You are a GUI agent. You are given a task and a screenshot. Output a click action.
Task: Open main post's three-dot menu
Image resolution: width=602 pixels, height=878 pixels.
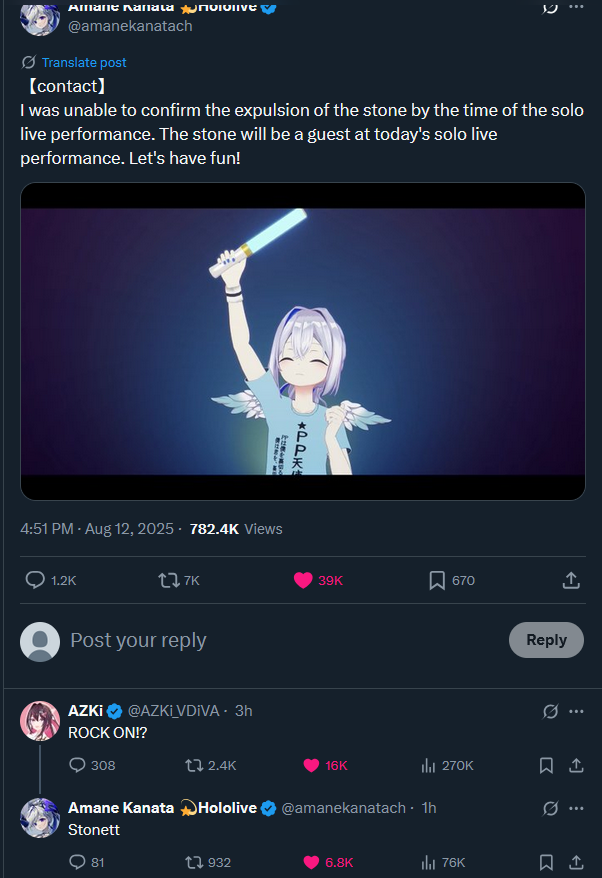click(x=576, y=7)
